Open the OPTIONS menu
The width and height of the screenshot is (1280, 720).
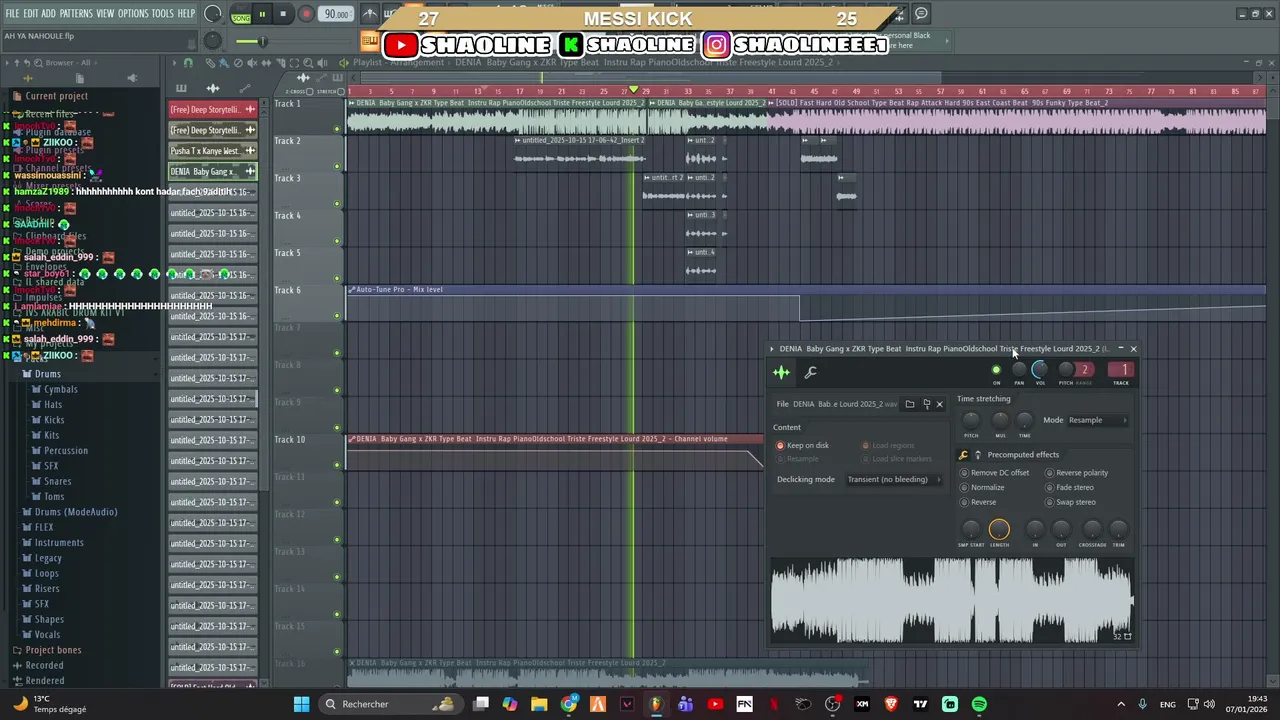tap(133, 13)
